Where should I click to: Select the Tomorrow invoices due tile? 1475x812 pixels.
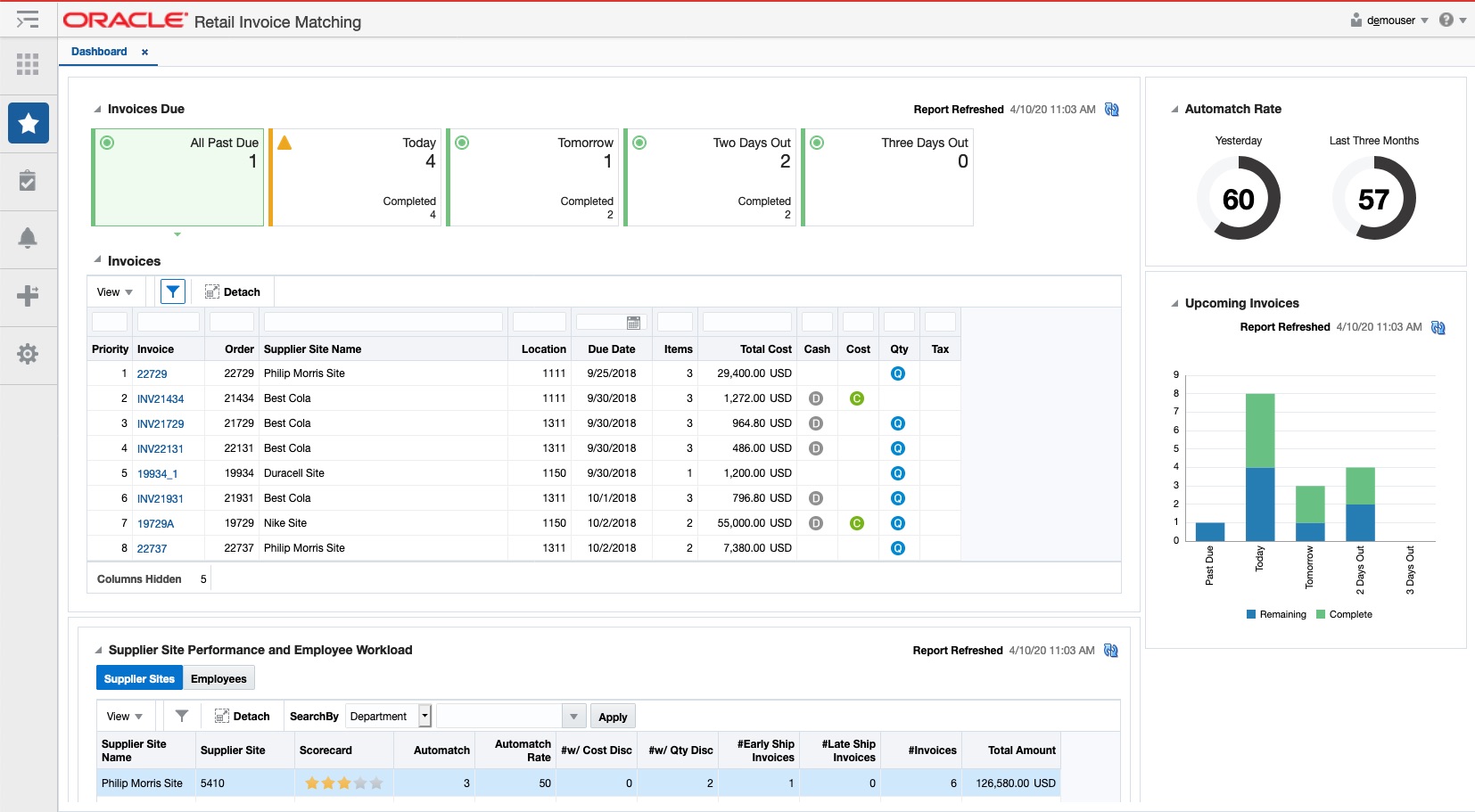533,176
